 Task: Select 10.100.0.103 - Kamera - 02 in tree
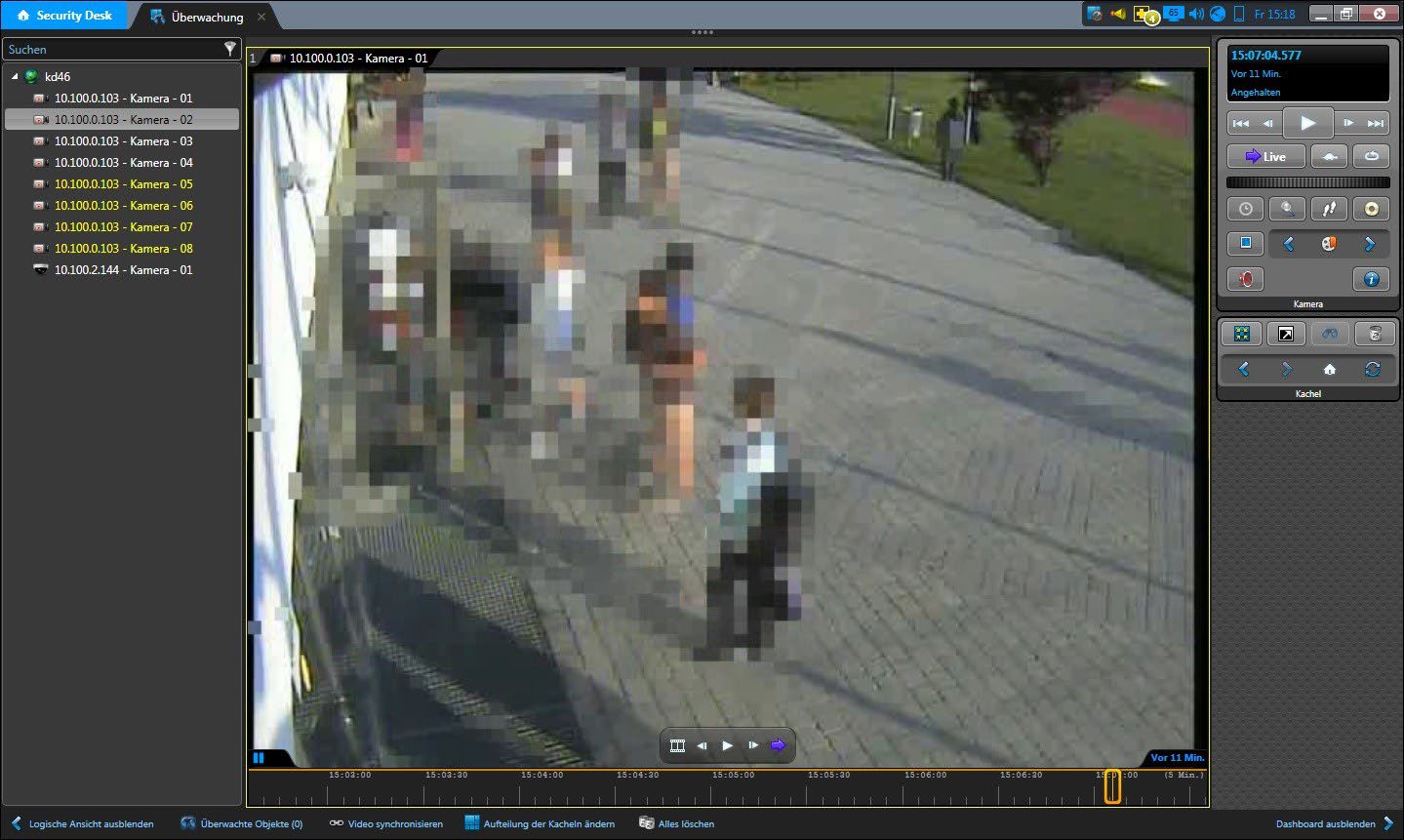122,120
